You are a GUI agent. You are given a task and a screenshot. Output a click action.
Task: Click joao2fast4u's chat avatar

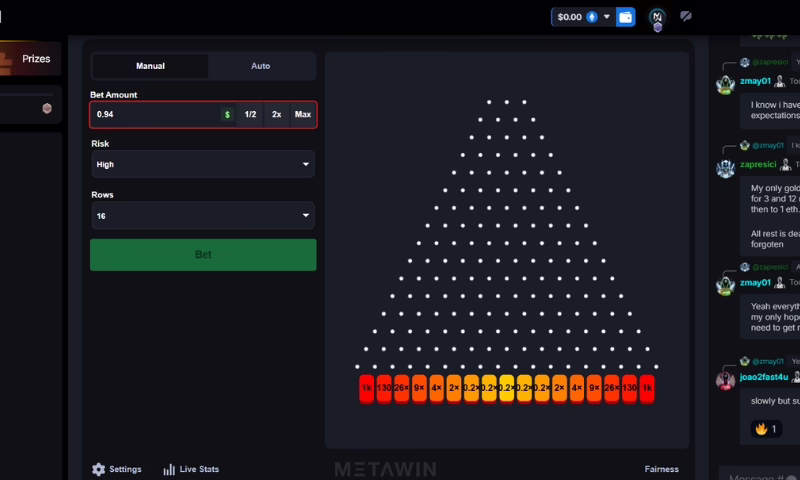[725, 381]
